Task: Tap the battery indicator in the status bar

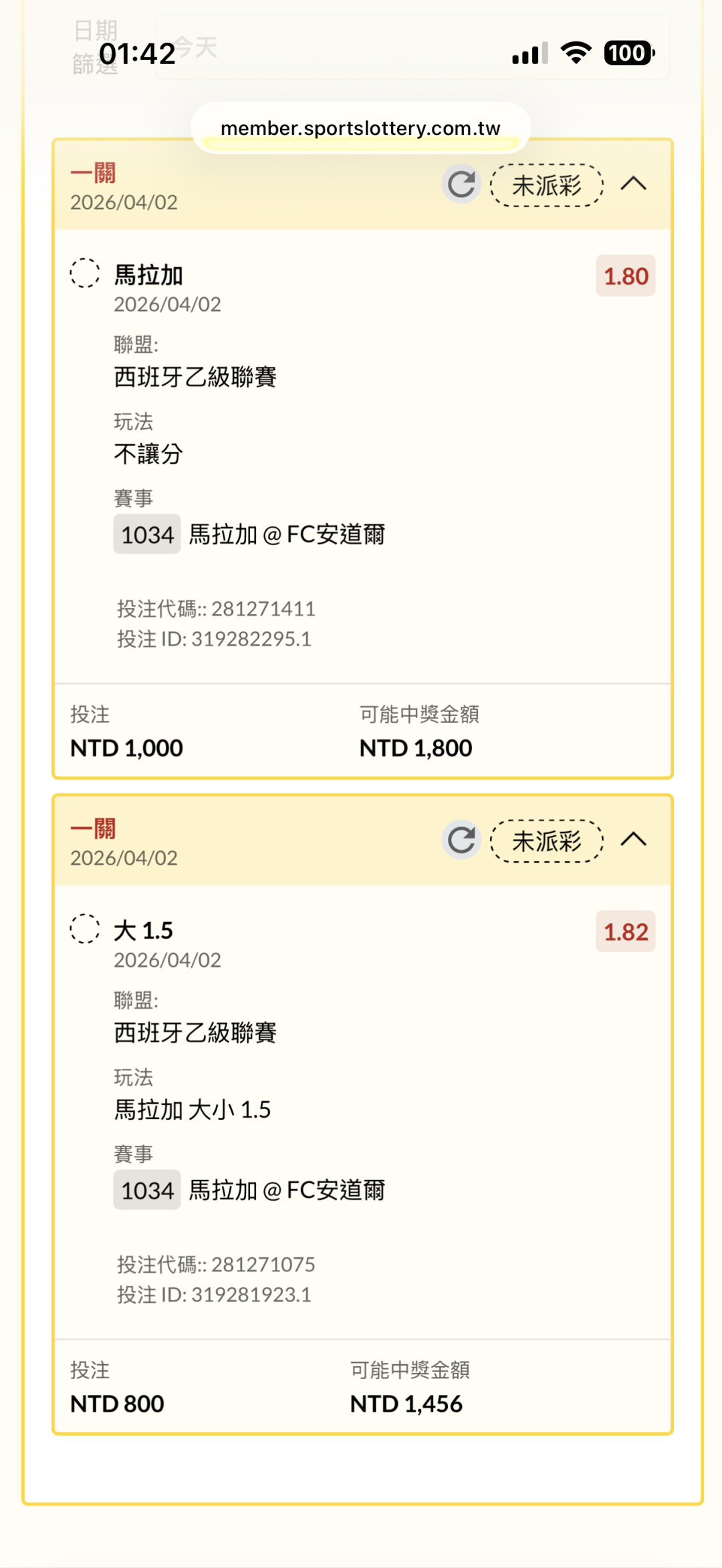Action: 628,53
